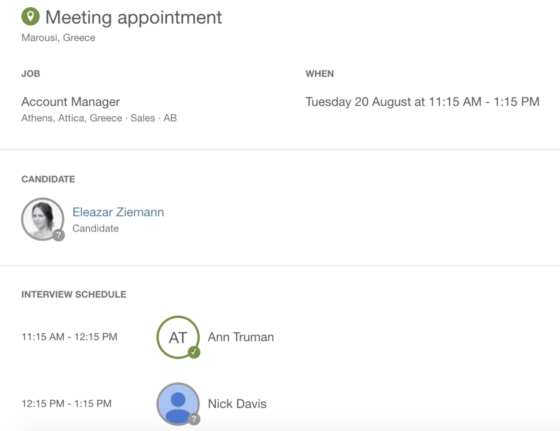Click the Marousi, Greece location text

click(x=58, y=38)
